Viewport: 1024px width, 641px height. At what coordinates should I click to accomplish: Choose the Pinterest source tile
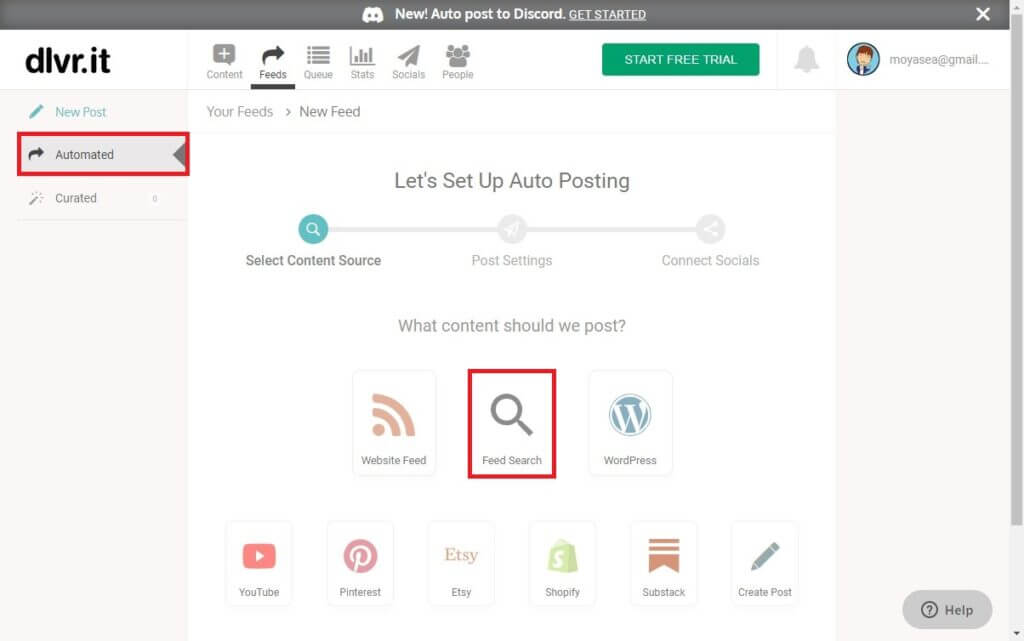click(360, 562)
